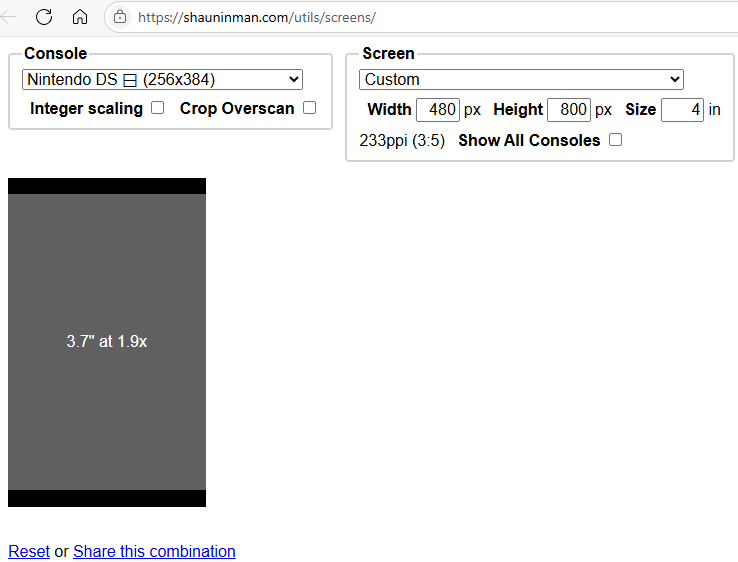Click the gray screen preview area
The height and width of the screenshot is (562, 738).
point(106,420)
